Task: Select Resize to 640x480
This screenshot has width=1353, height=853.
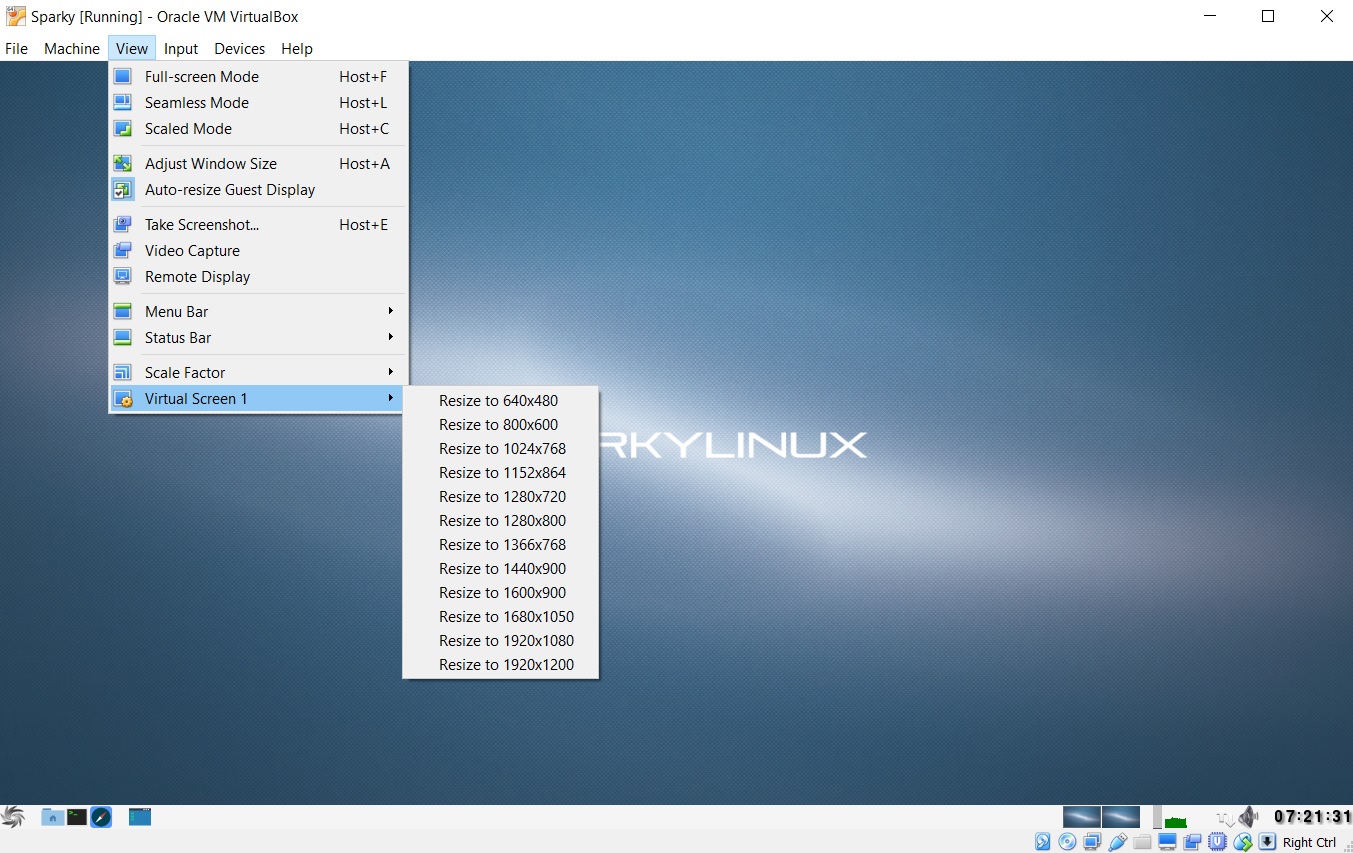Action: [x=500, y=401]
